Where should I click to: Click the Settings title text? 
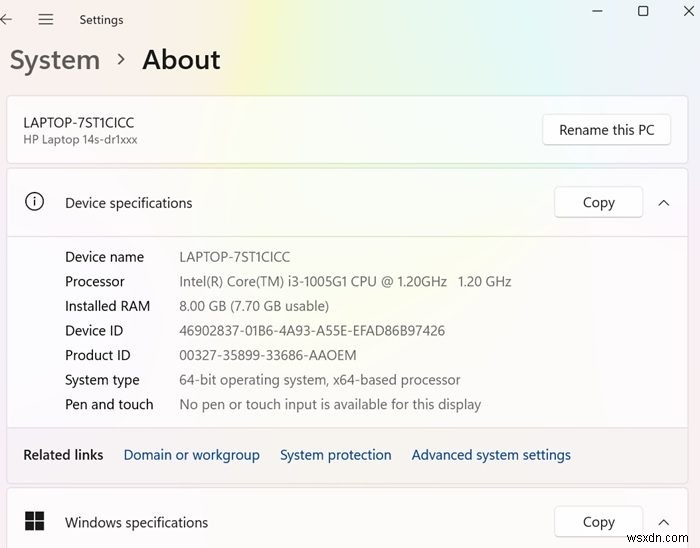tap(101, 20)
